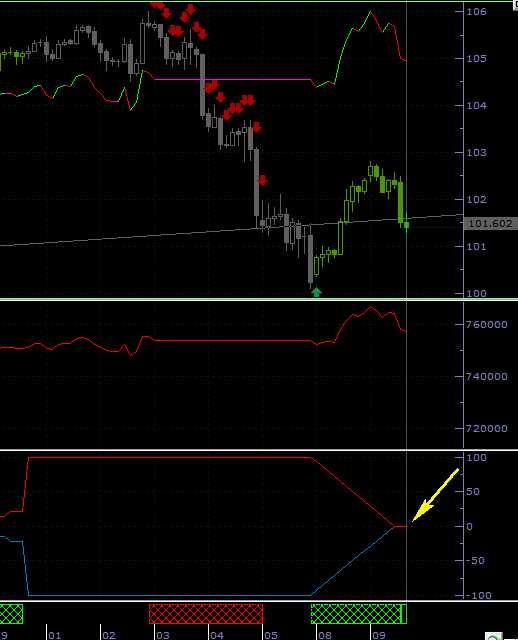The image size is (518, 640).
Task: Click the yellow arrow annotation in indicator pane
Action: click(436, 495)
